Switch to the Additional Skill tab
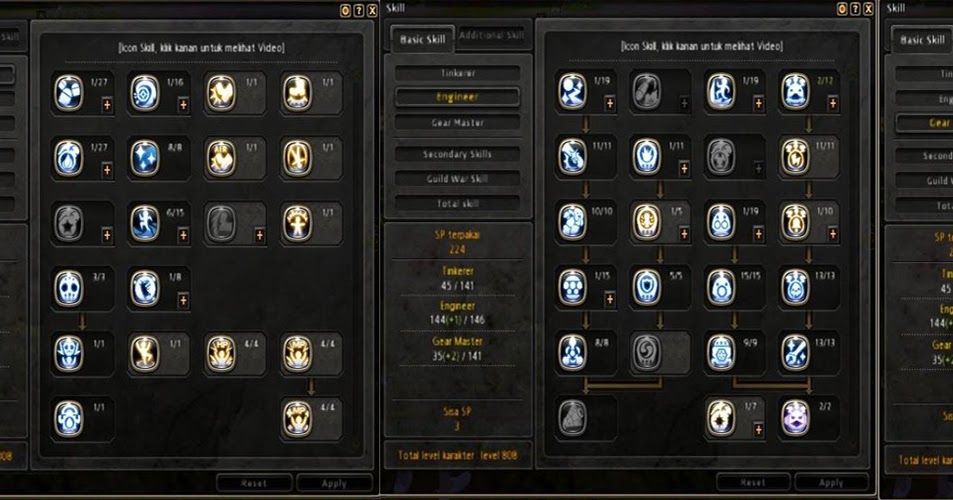This screenshot has width=953, height=500. [492, 35]
